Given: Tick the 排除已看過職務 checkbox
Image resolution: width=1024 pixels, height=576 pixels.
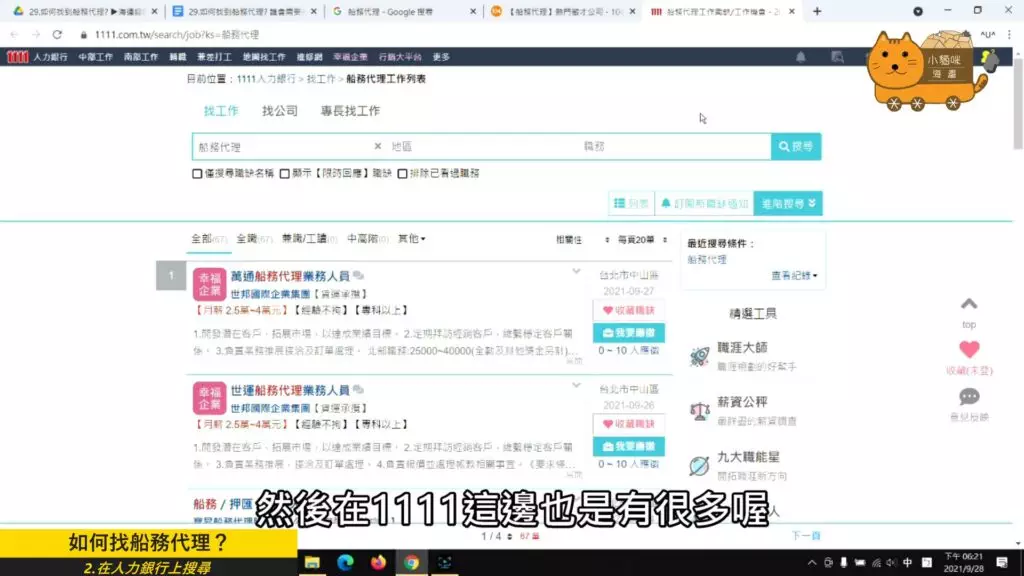Looking at the screenshot, I should (x=402, y=174).
